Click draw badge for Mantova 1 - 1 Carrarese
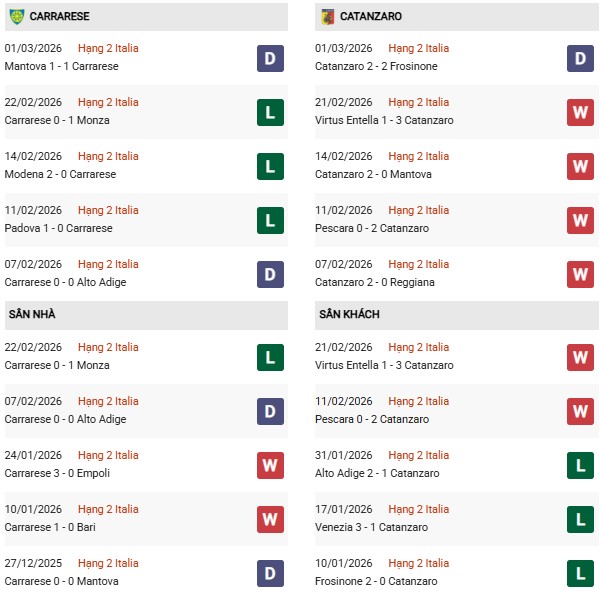Image resolution: width=600 pixels, height=593 pixels. click(270, 58)
